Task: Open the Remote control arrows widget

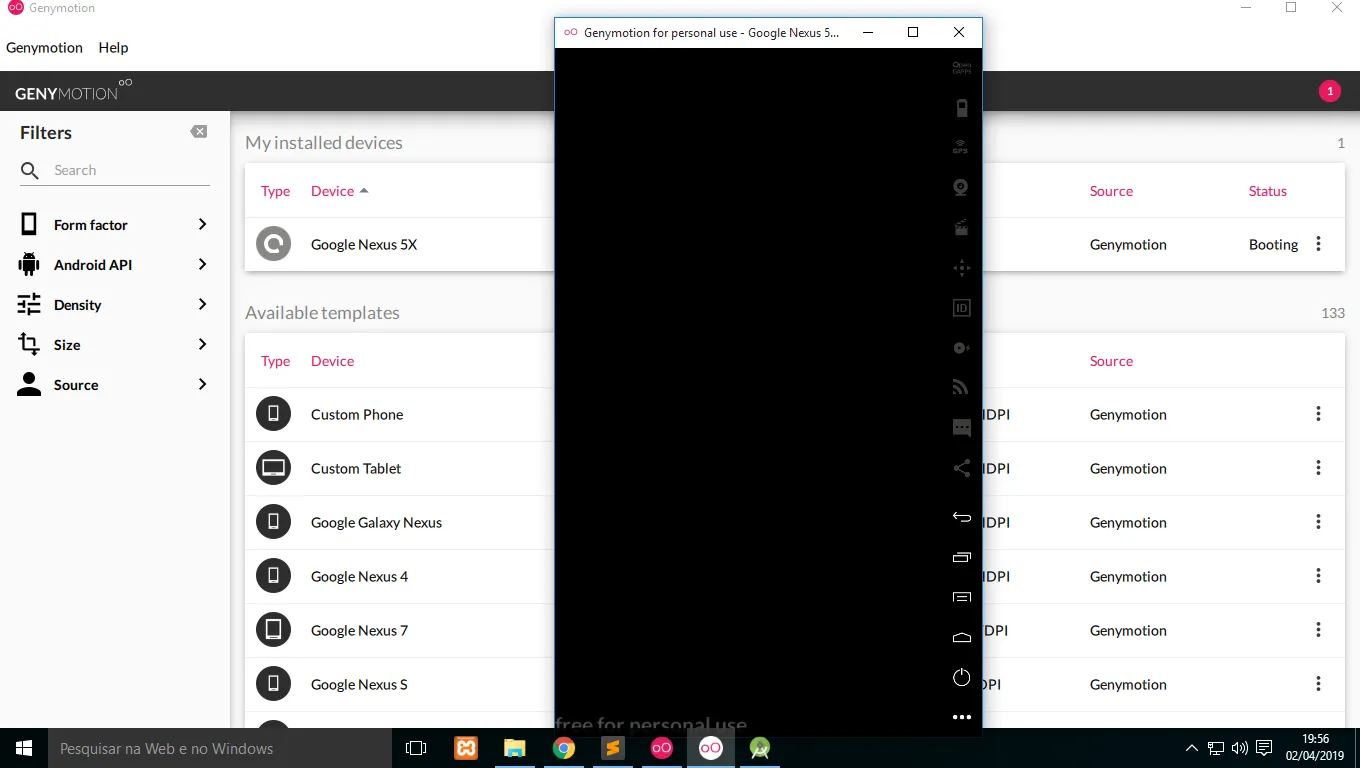Action: [x=962, y=268]
